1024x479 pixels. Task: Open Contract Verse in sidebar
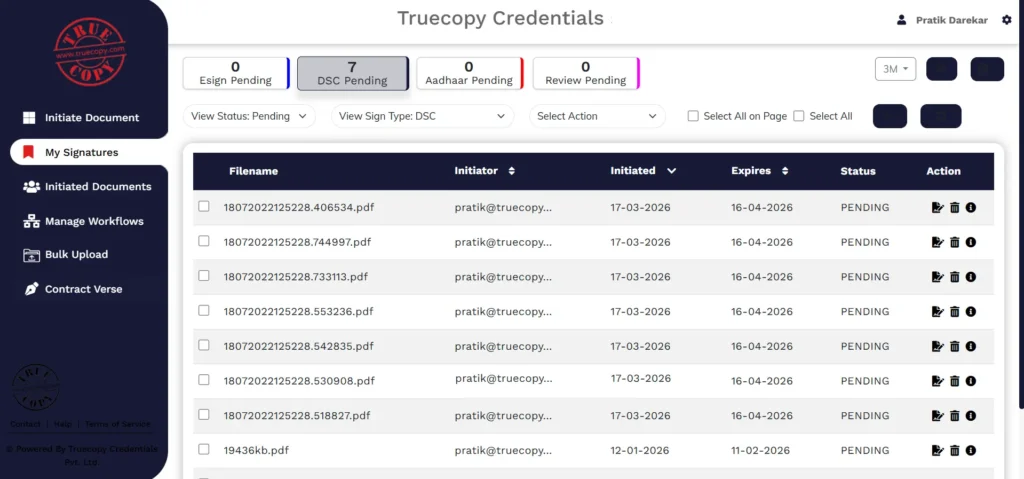pos(72,289)
